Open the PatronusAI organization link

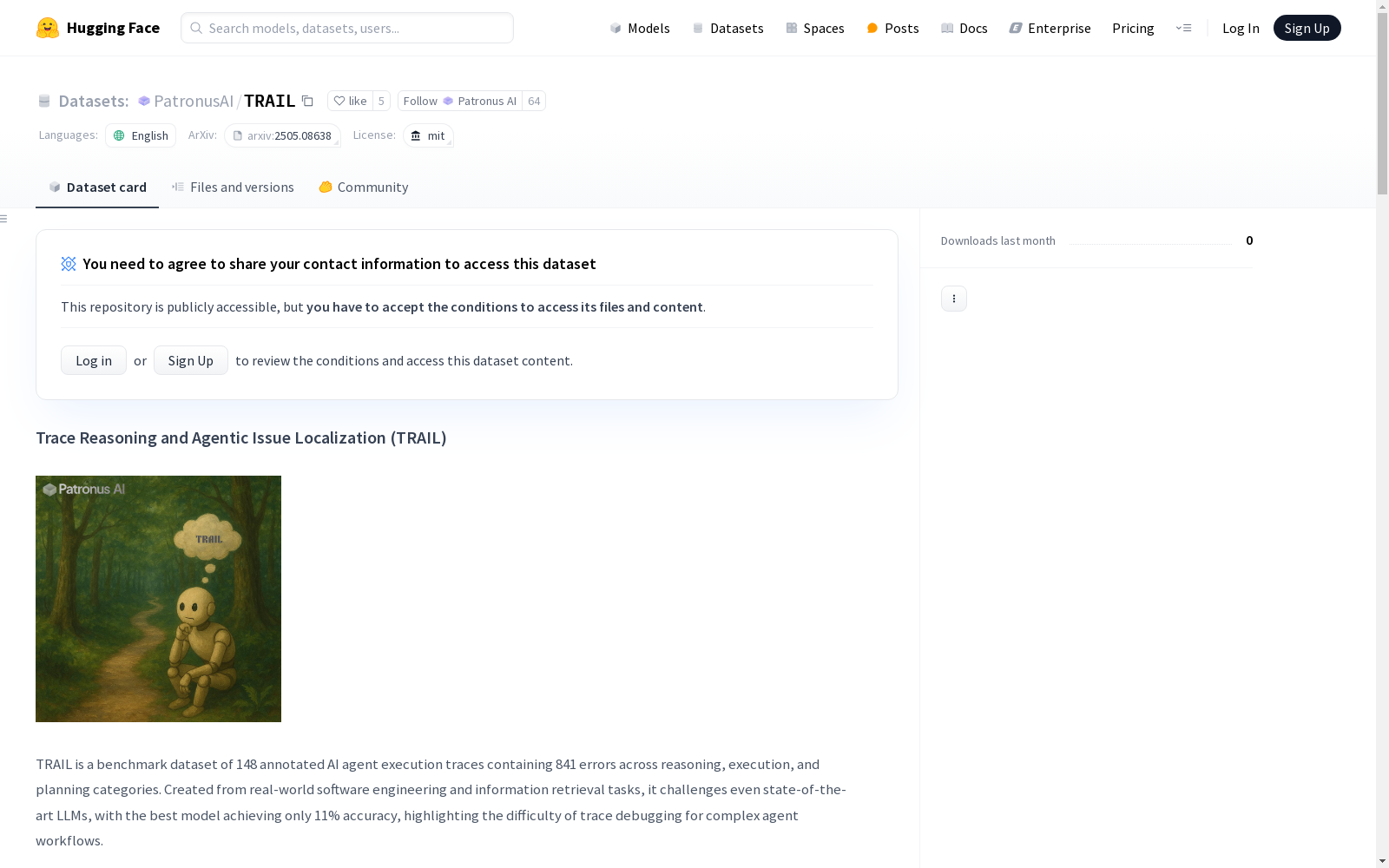pos(194,101)
